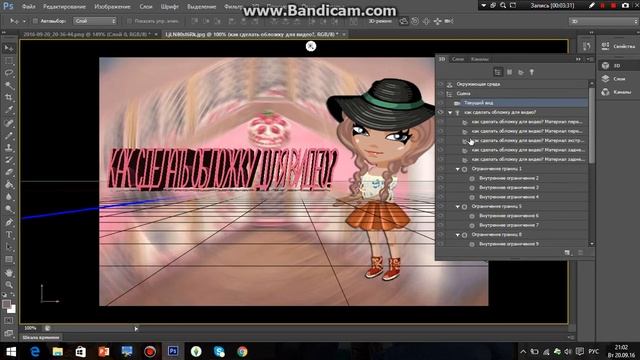Click the 100% zoom level field
640x360 pixels.
coord(30,328)
